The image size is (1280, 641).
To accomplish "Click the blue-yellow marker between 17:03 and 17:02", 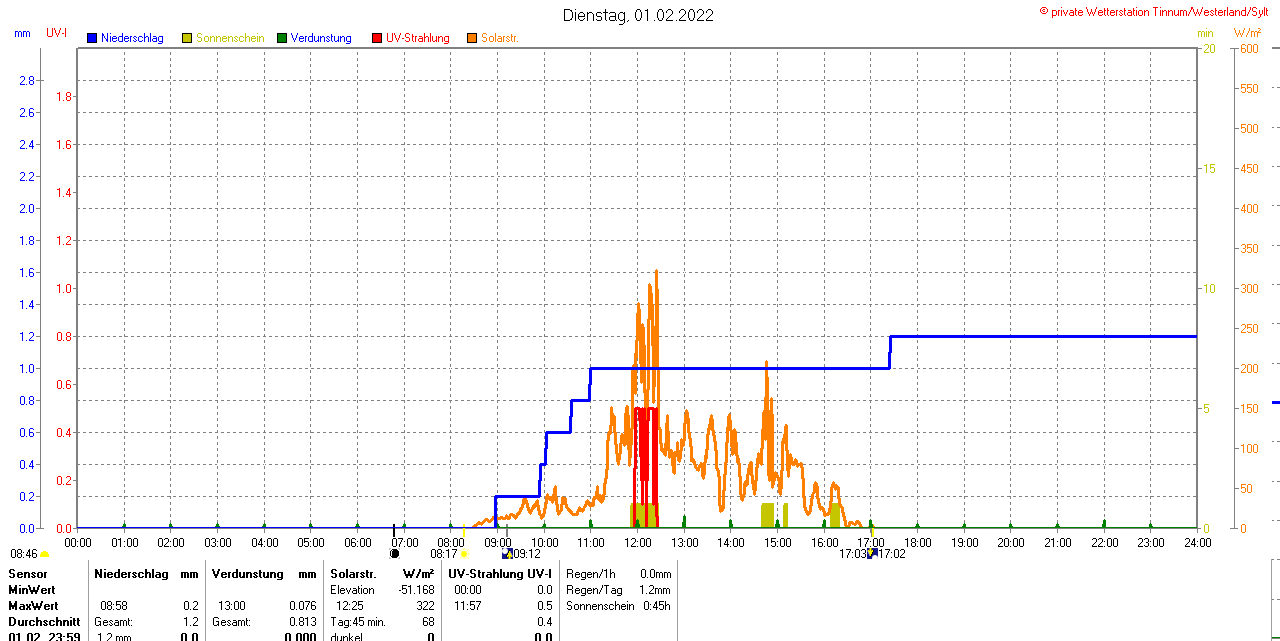I will pyautogui.click(x=872, y=553).
